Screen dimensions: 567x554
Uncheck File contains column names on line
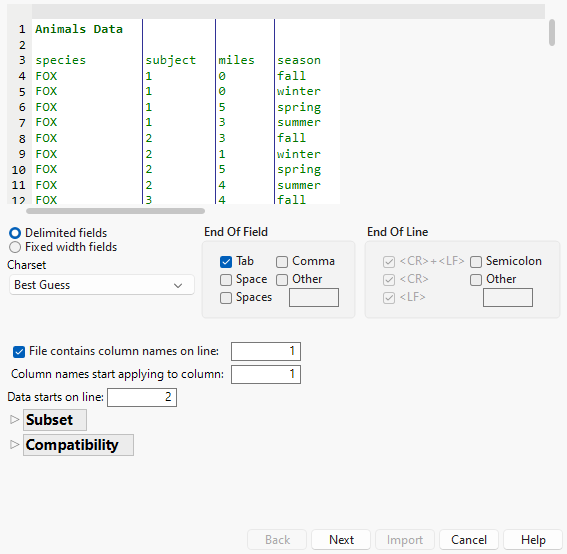[19, 351]
